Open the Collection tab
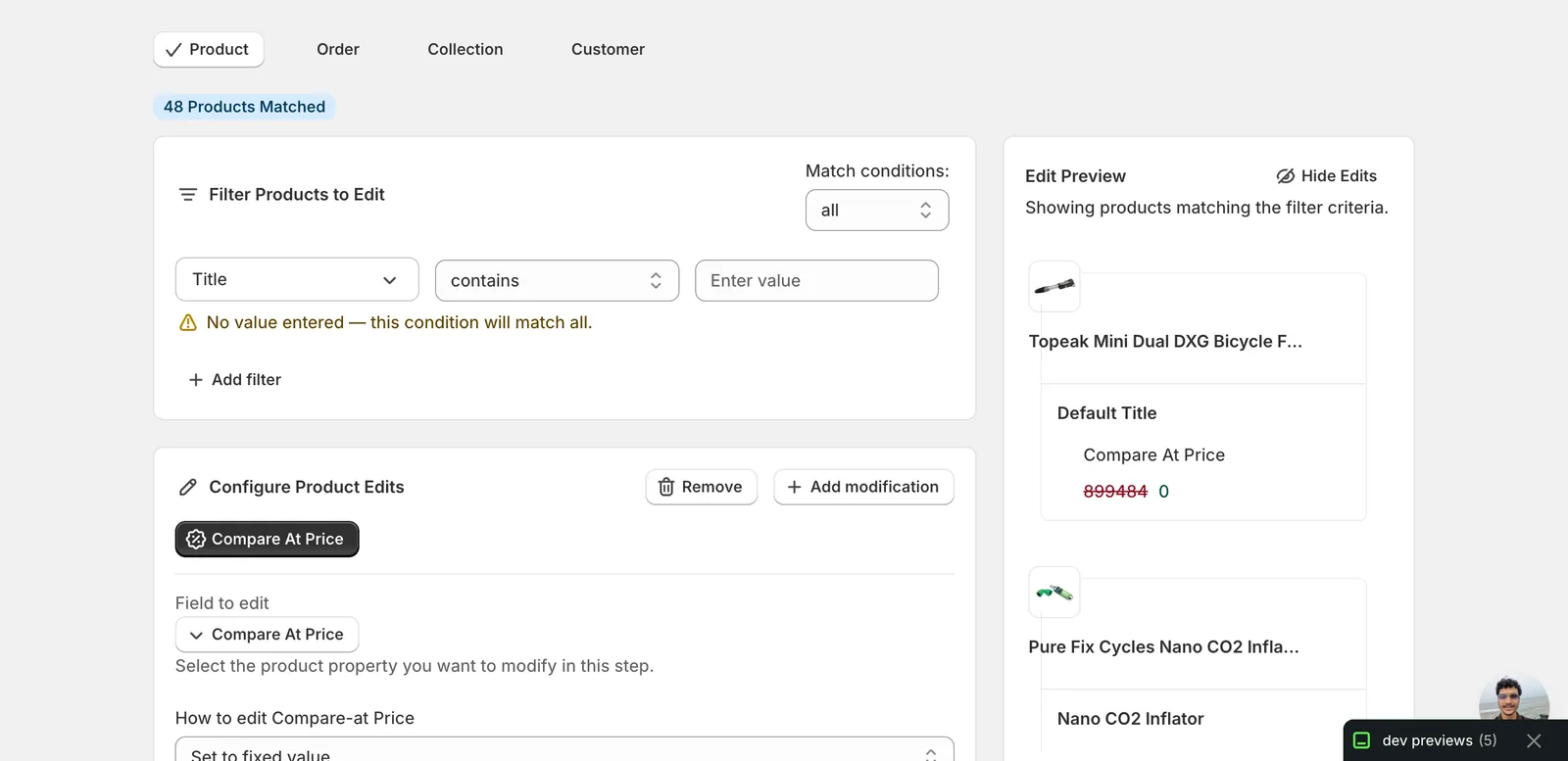This screenshot has width=1568, height=761. point(465,50)
